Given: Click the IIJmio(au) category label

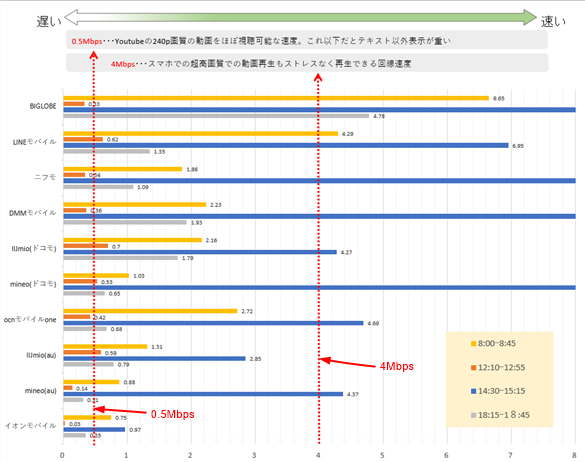Looking at the screenshot, I should click(41, 355).
